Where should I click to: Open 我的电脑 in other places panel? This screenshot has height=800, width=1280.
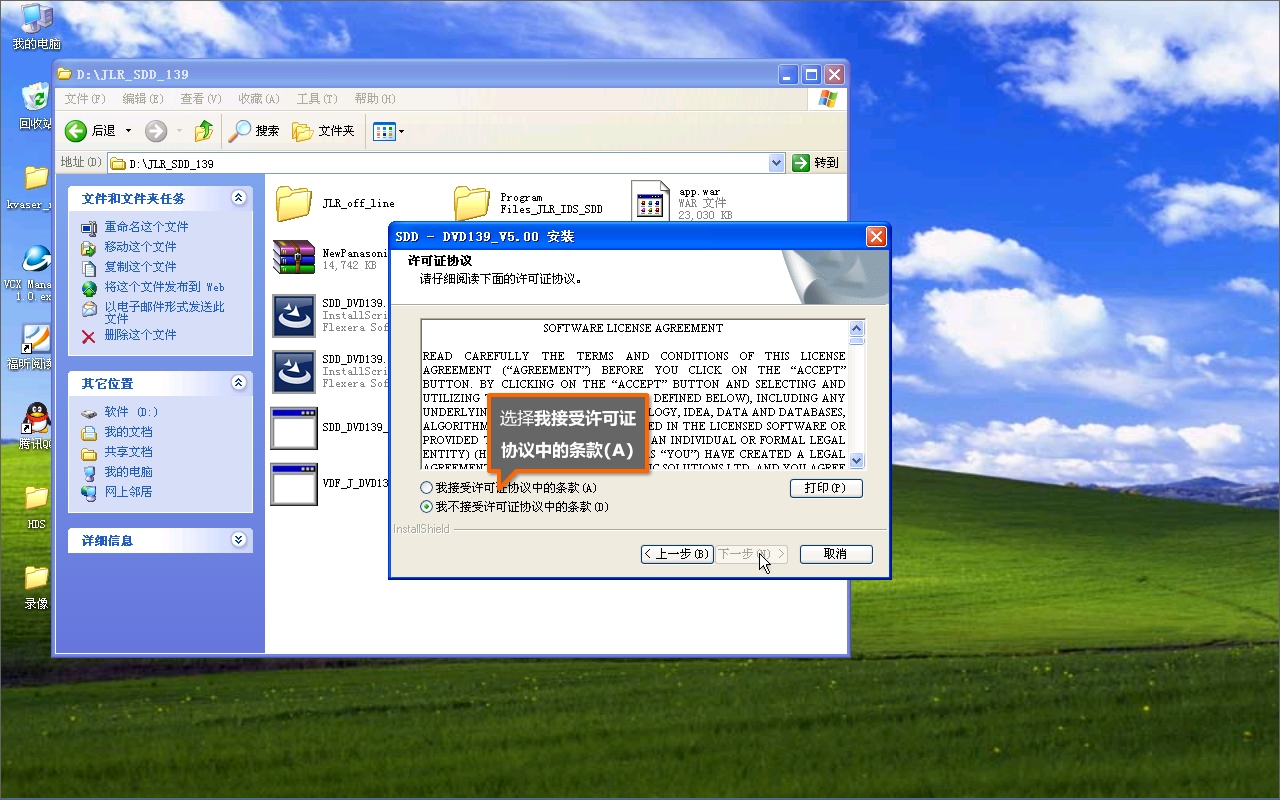128,472
